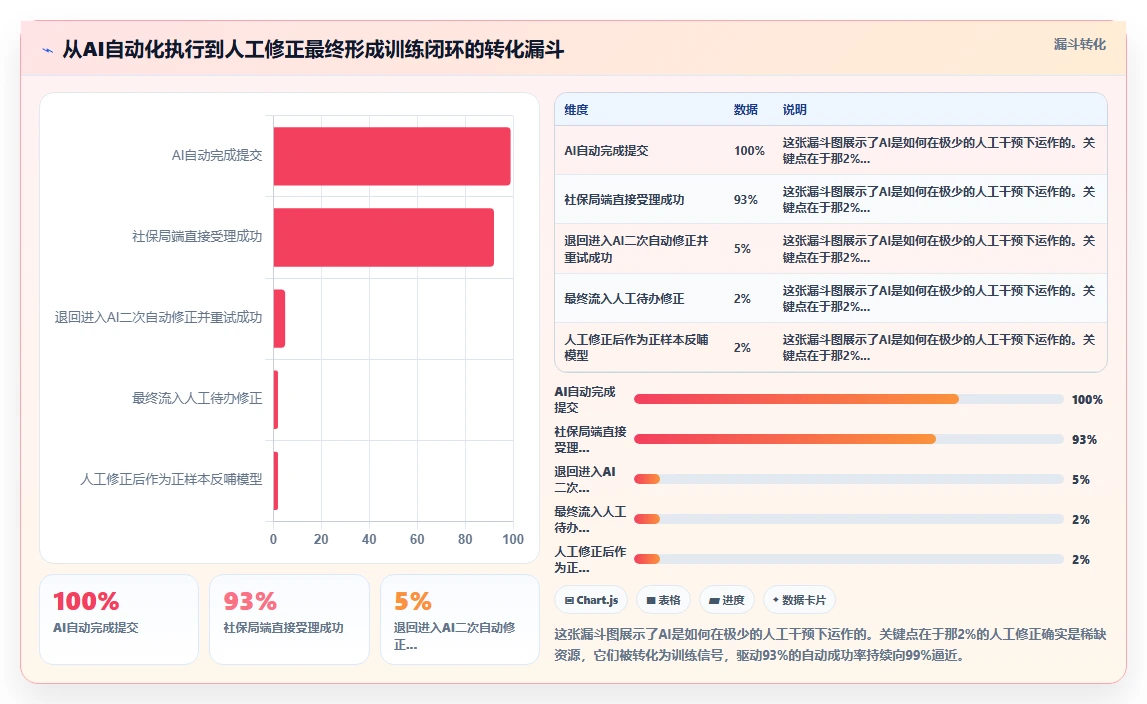Click the main title 从AI自动化执行到人工修正
1147x704 pixels.
[x=313, y=50]
